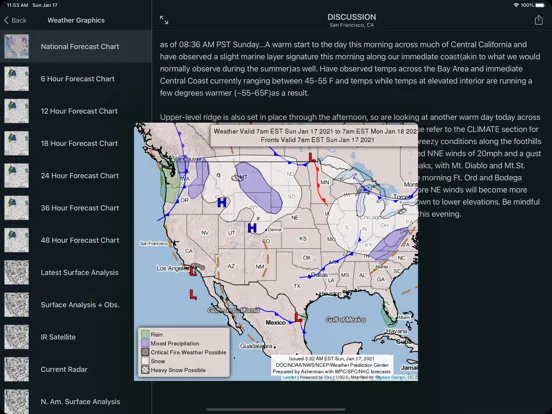
Task: Click the L symbol near Los Angeles
Action: point(193,271)
